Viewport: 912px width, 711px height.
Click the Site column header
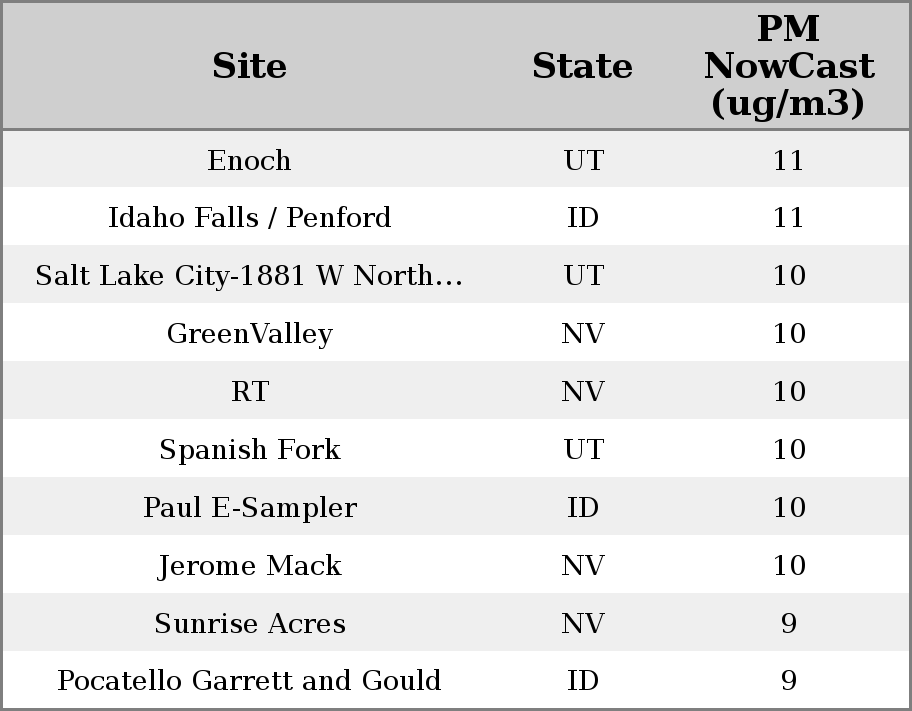pos(249,66)
